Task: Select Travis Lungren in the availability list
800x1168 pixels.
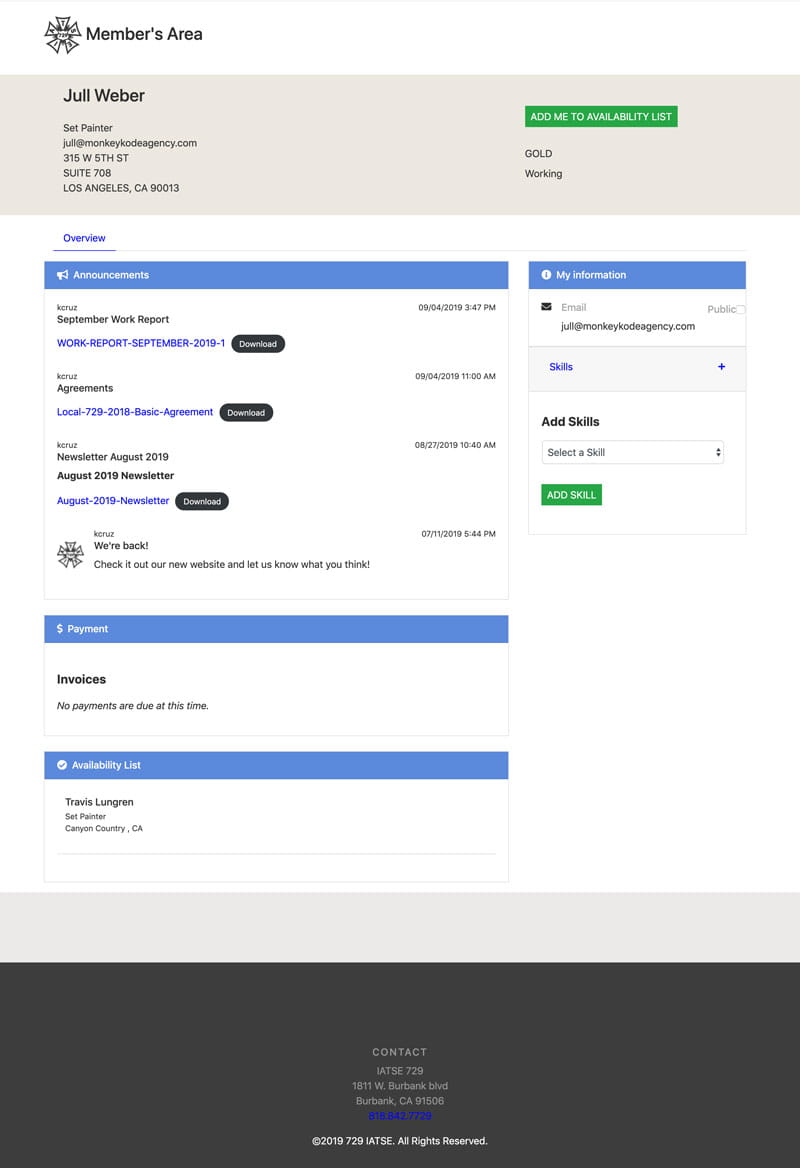Action: pos(99,802)
